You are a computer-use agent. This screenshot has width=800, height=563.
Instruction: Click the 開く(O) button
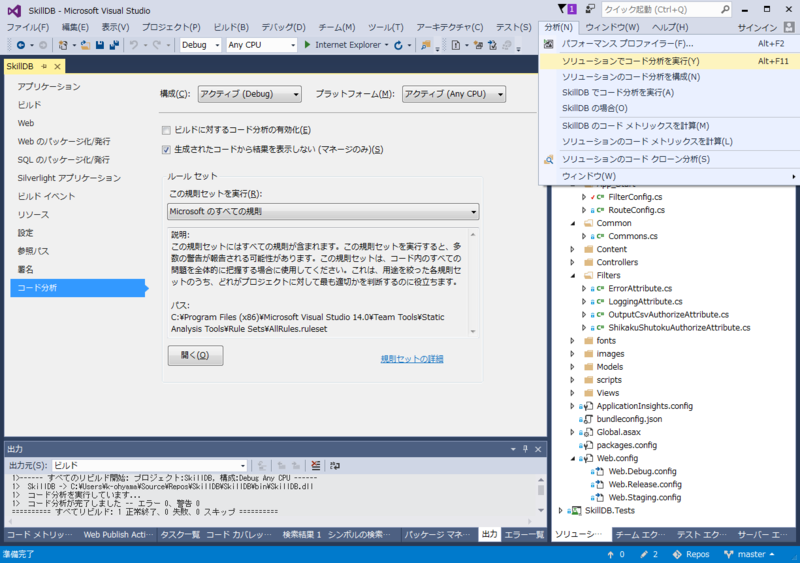click(x=195, y=355)
